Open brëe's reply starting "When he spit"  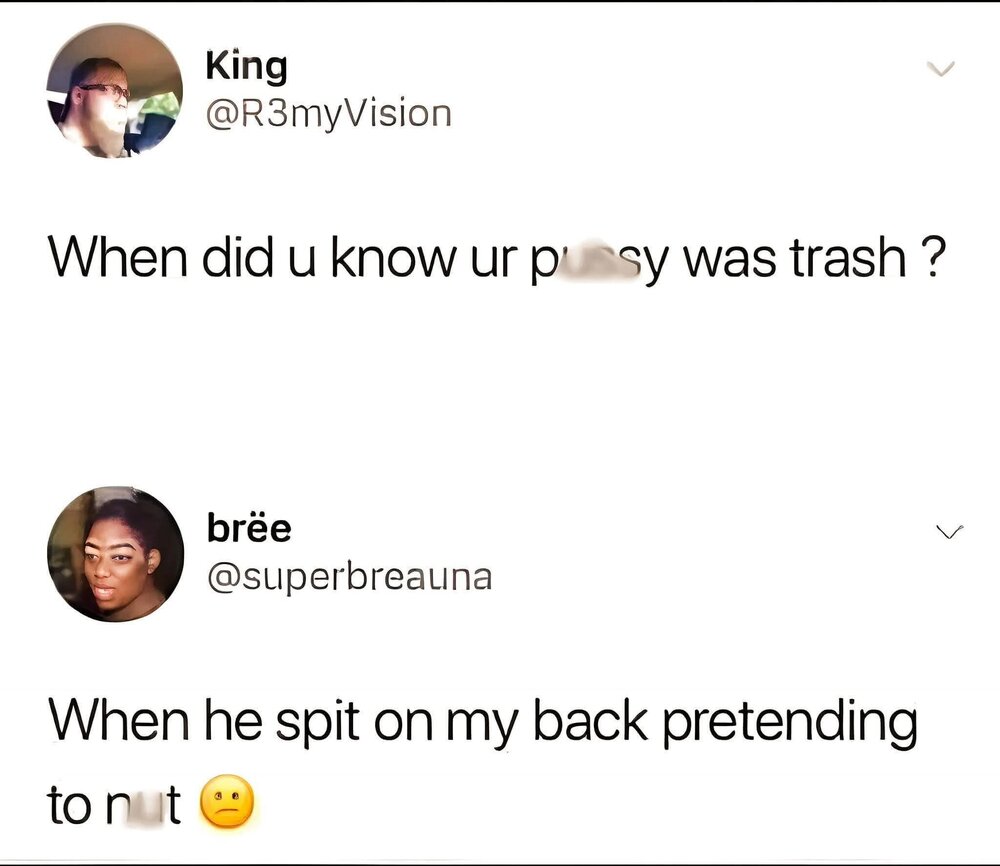click(x=482, y=722)
